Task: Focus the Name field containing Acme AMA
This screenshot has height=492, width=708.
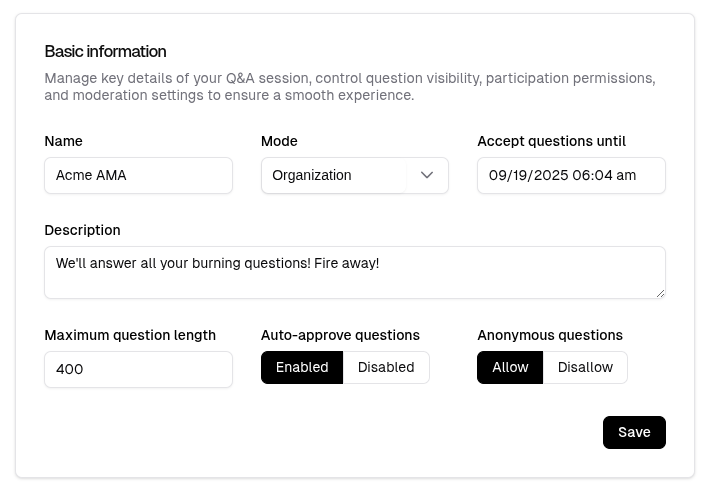Action: point(138,175)
